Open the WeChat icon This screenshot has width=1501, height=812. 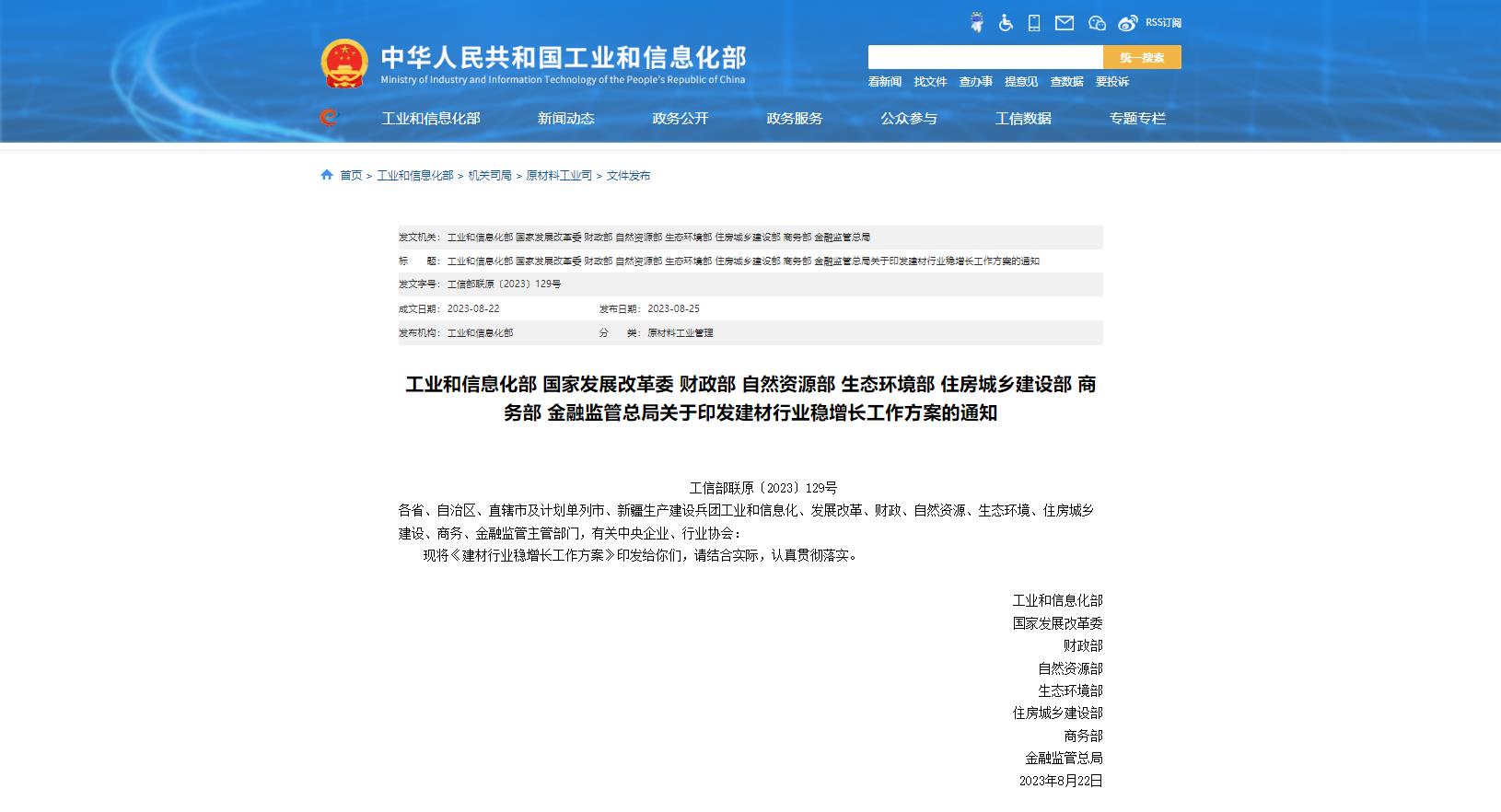click(x=1096, y=23)
